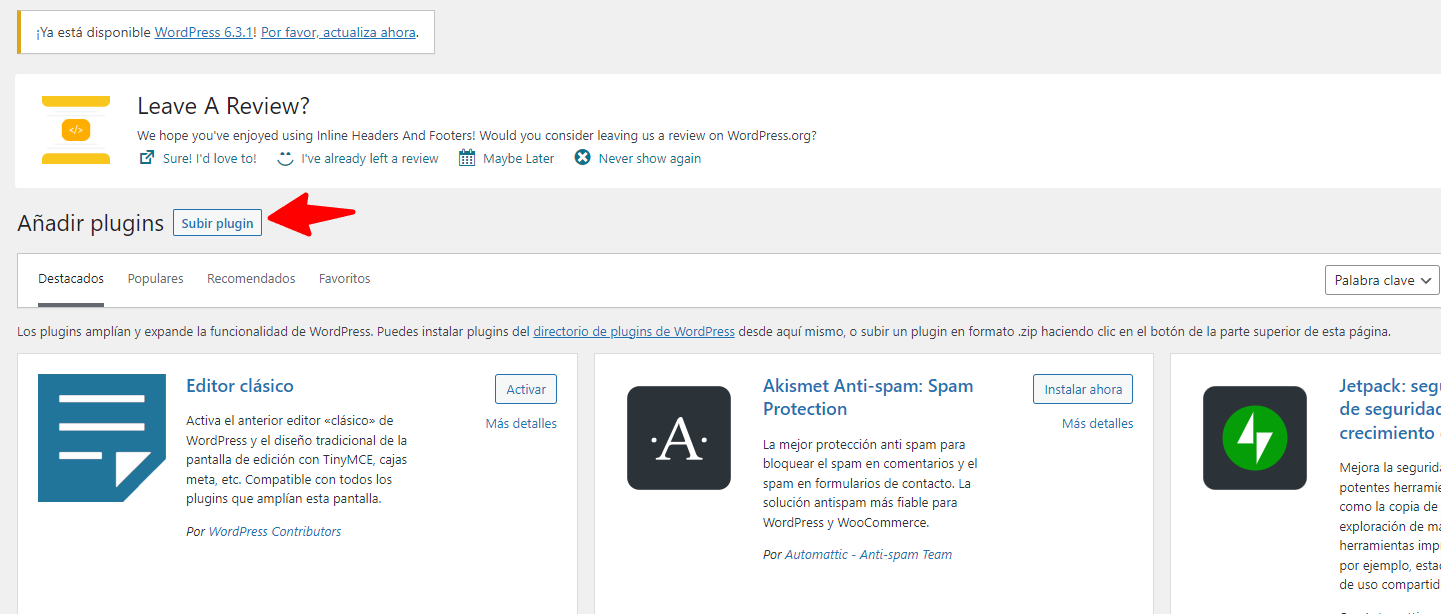Viewport: 1441px width, 614px height.
Task: Click the Jetpack plugin icon
Action: (1255, 438)
